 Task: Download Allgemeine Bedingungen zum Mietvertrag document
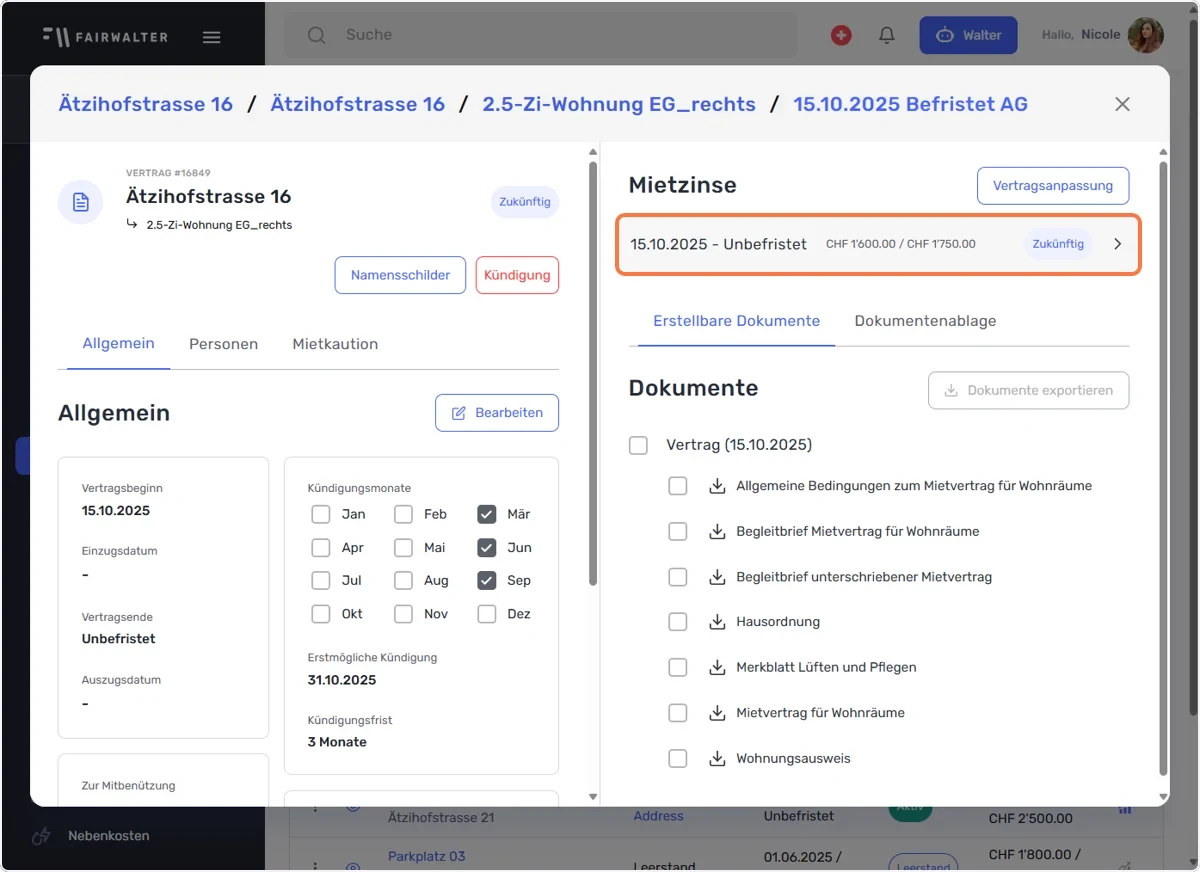pyautogui.click(x=717, y=486)
